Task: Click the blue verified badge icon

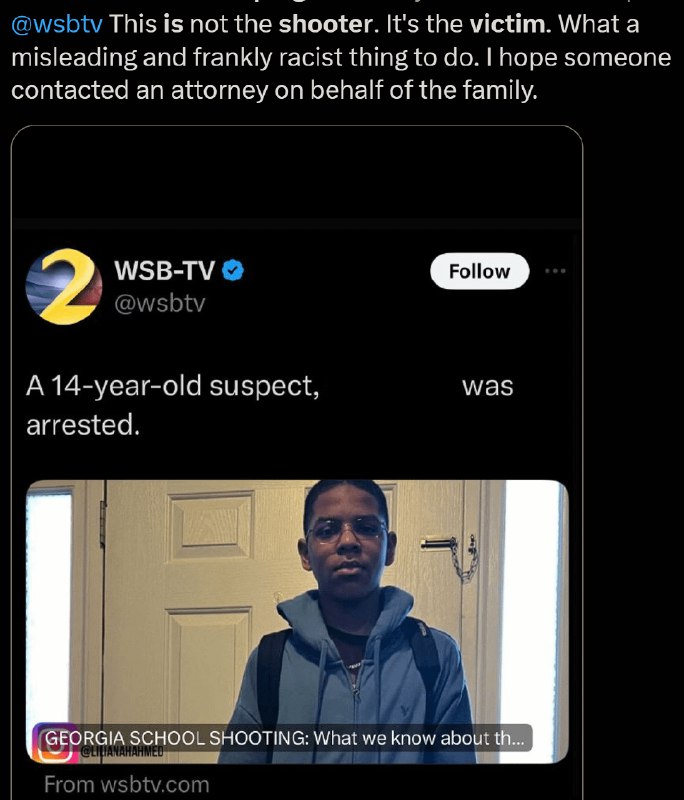Action: (x=233, y=270)
